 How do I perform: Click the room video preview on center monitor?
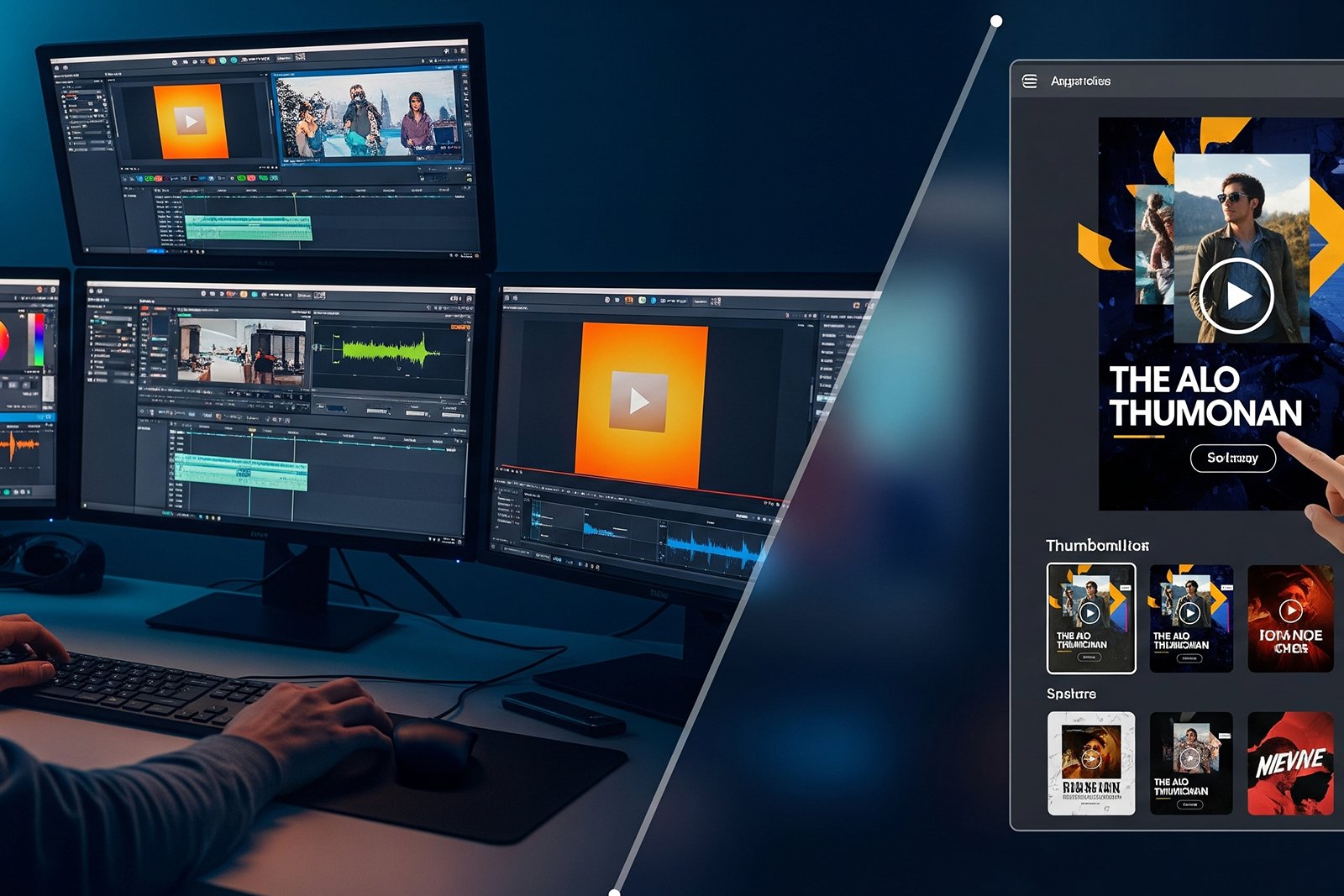(x=241, y=353)
